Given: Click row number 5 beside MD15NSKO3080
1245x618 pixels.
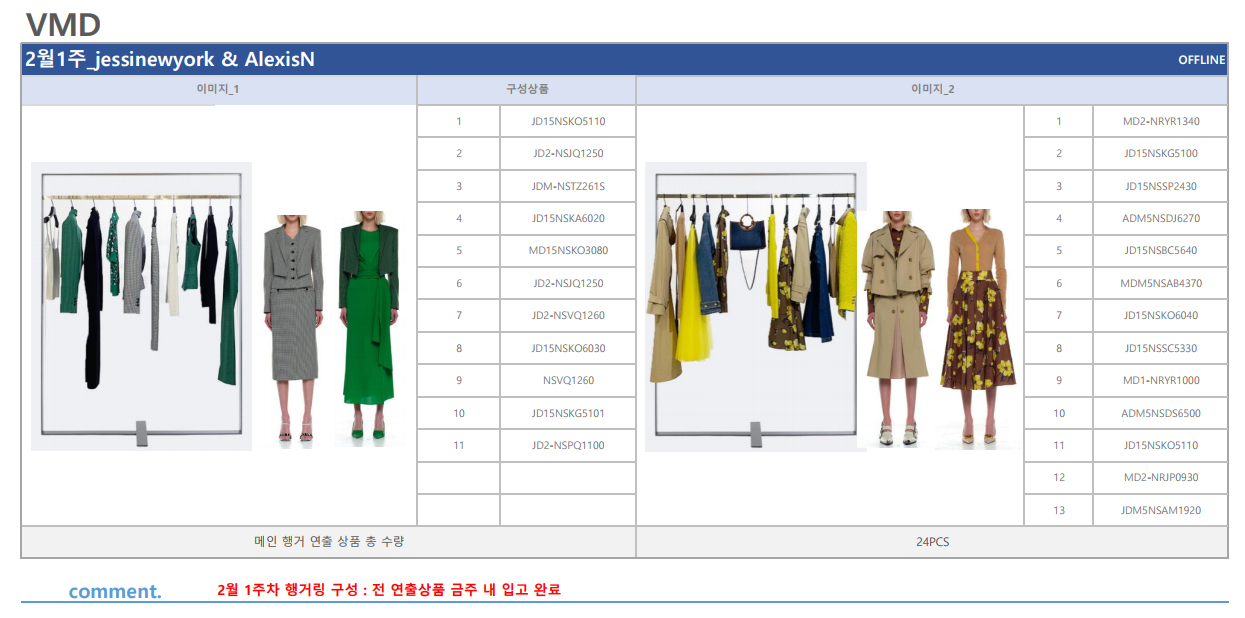Looking at the screenshot, I should click(459, 251).
